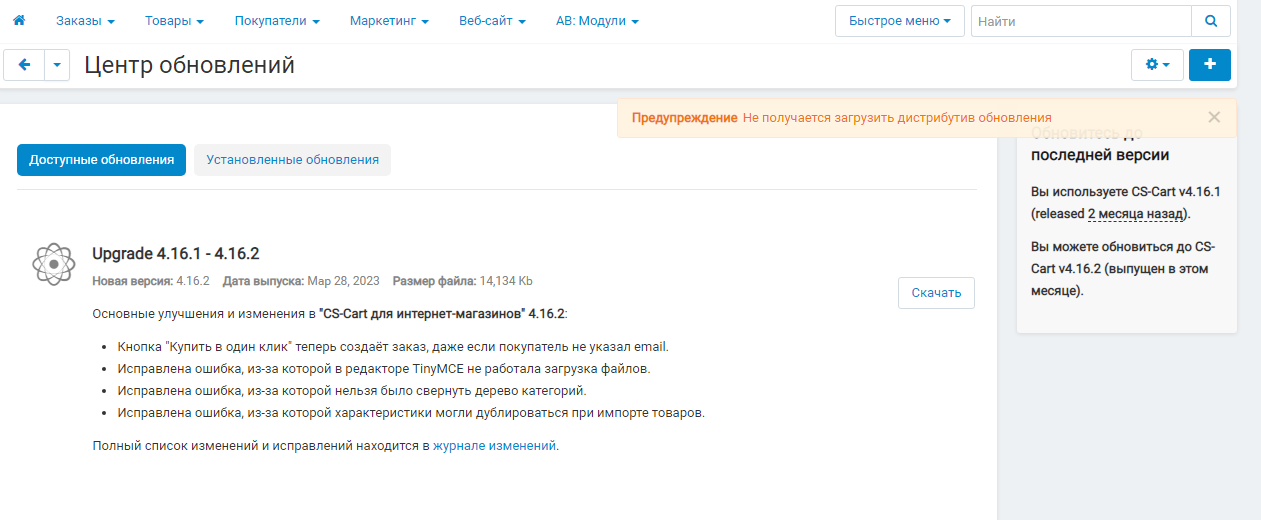Click the home icon in top menu

click(x=18, y=20)
